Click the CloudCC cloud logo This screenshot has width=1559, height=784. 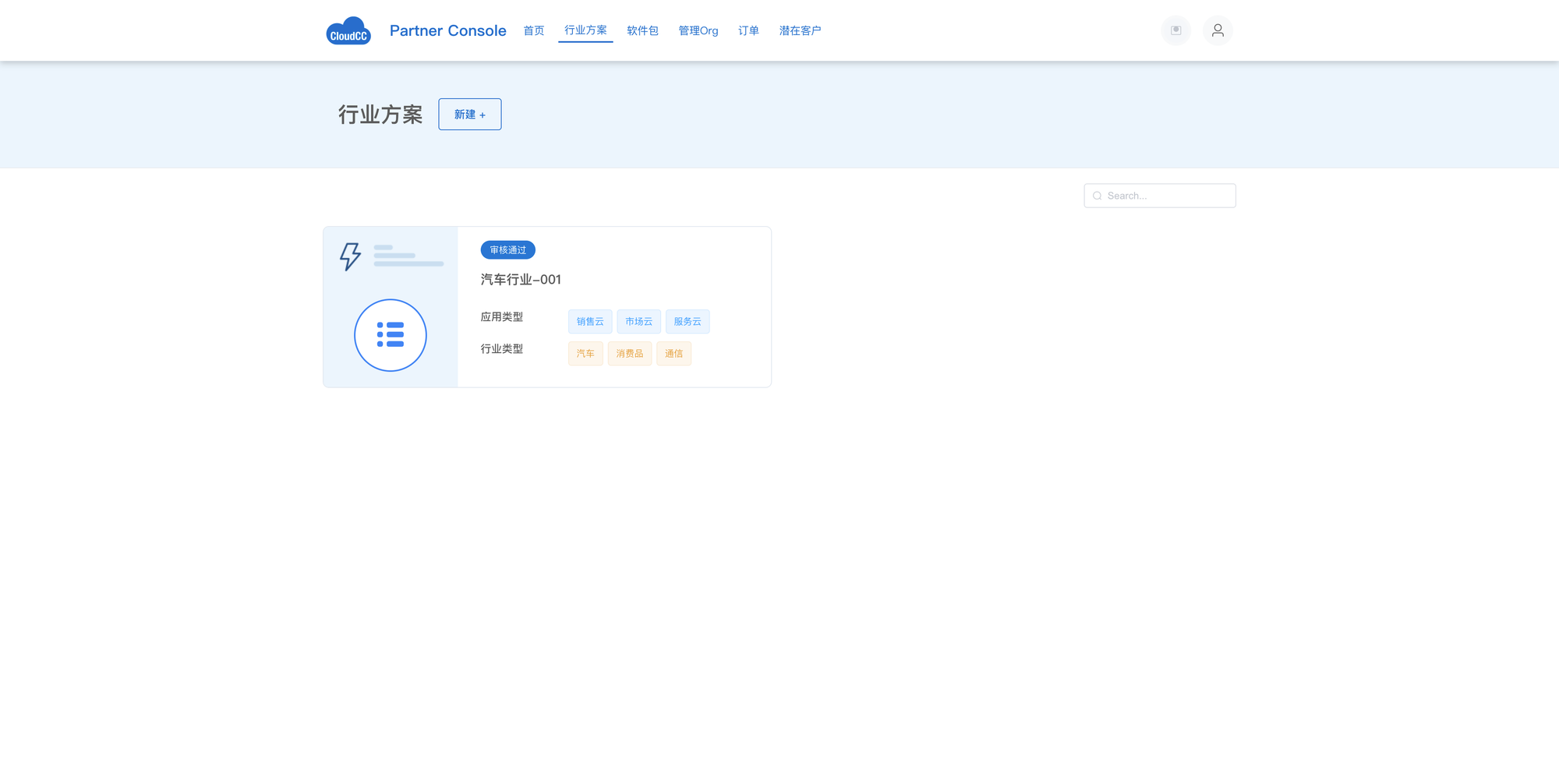tap(348, 31)
